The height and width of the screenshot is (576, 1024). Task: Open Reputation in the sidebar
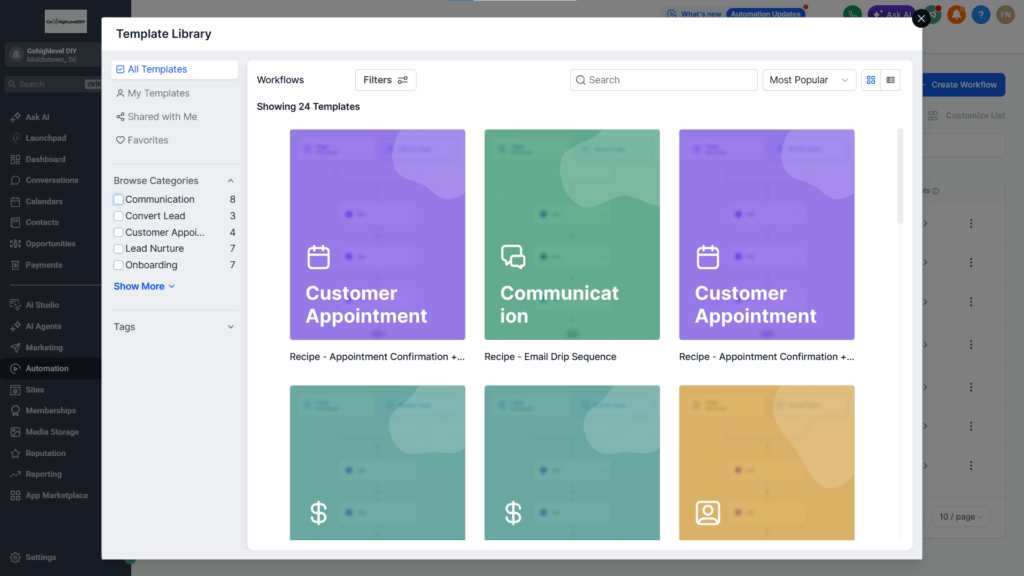(45, 453)
